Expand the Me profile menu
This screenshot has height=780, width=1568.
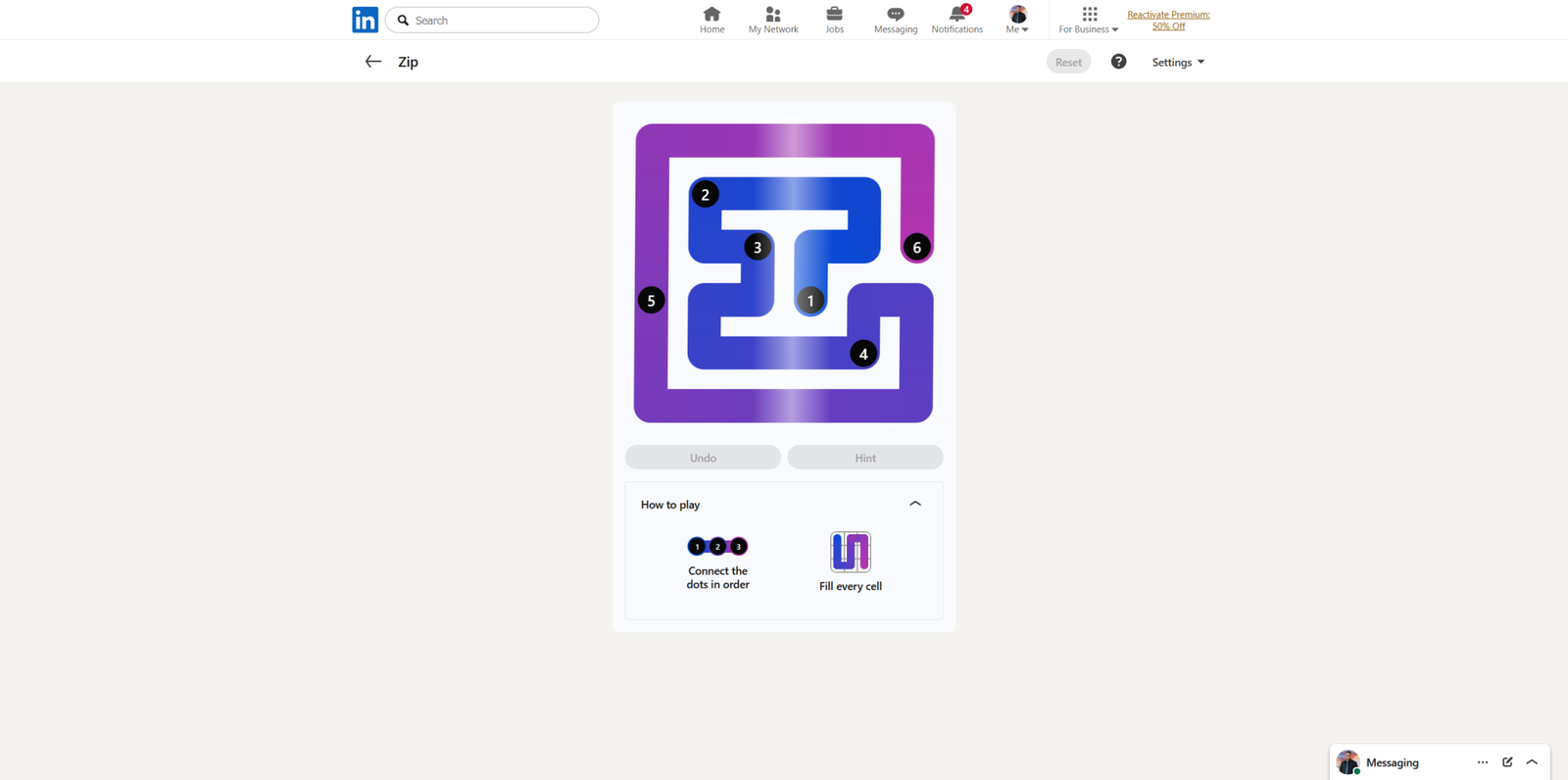(x=1017, y=20)
